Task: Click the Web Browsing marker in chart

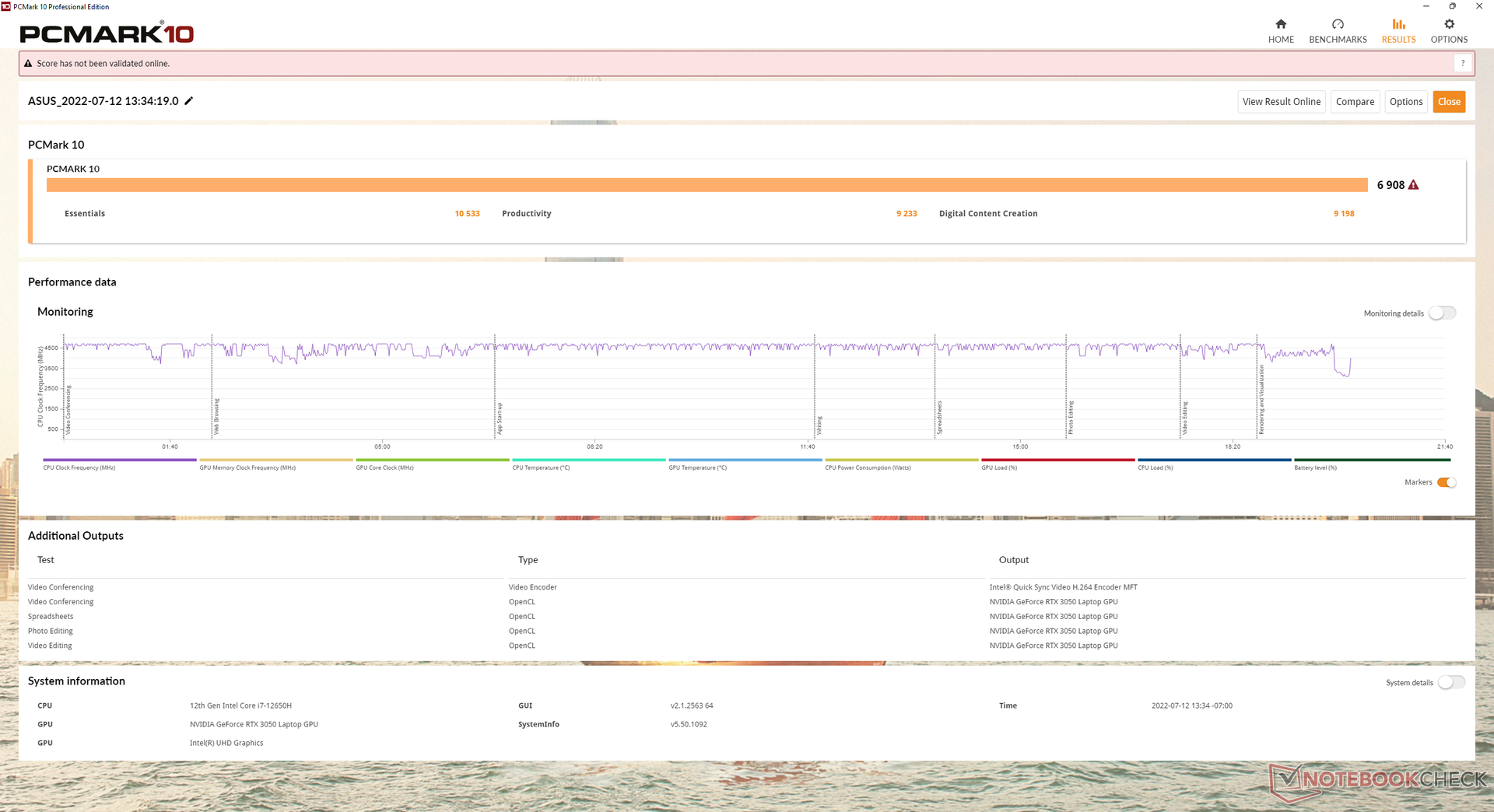Action: click(x=216, y=416)
